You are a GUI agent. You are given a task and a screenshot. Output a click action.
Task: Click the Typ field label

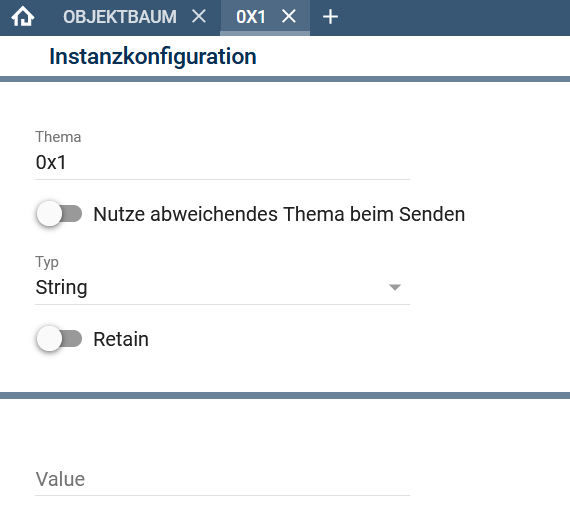[47, 262]
